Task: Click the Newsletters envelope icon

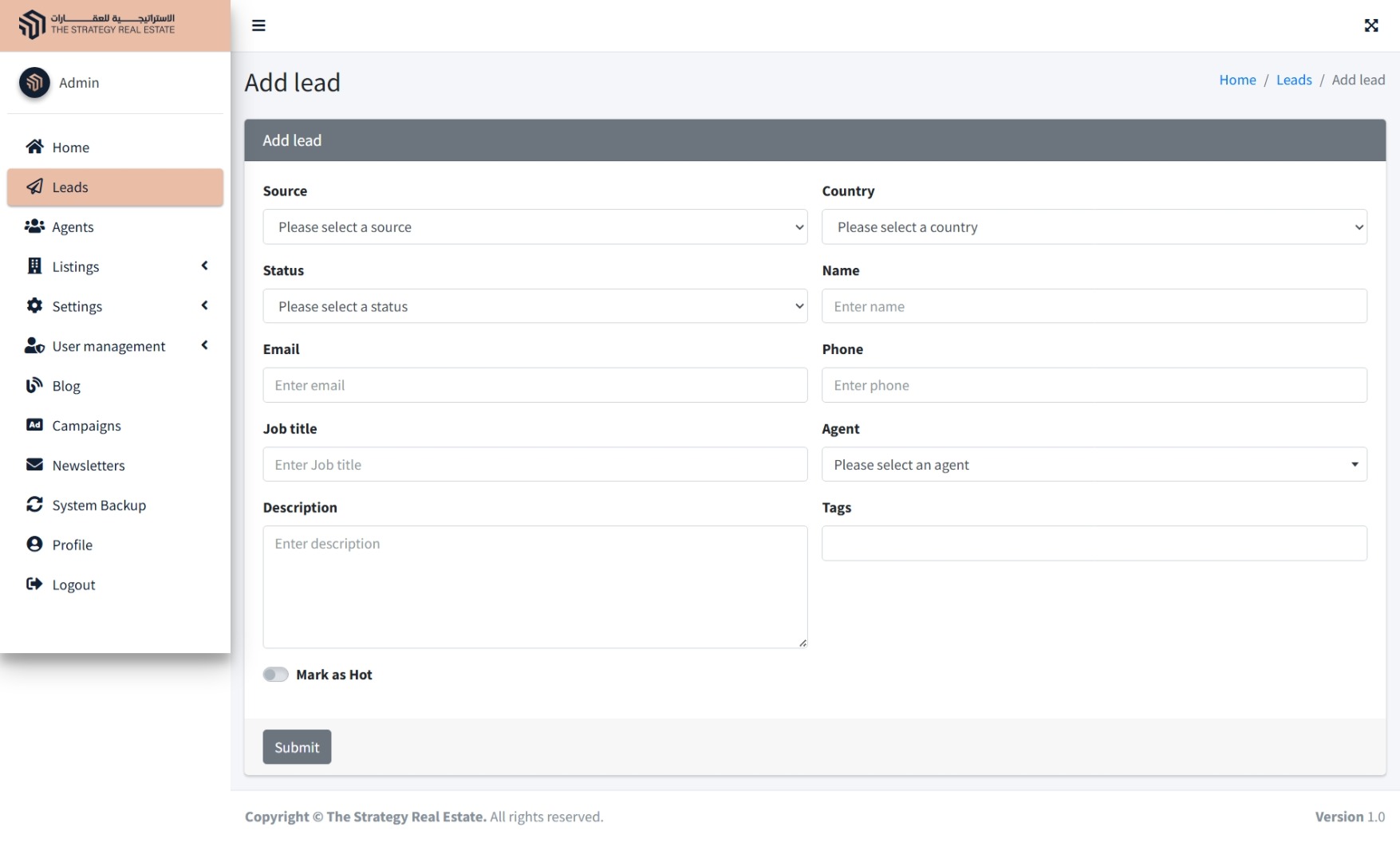Action: (x=34, y=465)
